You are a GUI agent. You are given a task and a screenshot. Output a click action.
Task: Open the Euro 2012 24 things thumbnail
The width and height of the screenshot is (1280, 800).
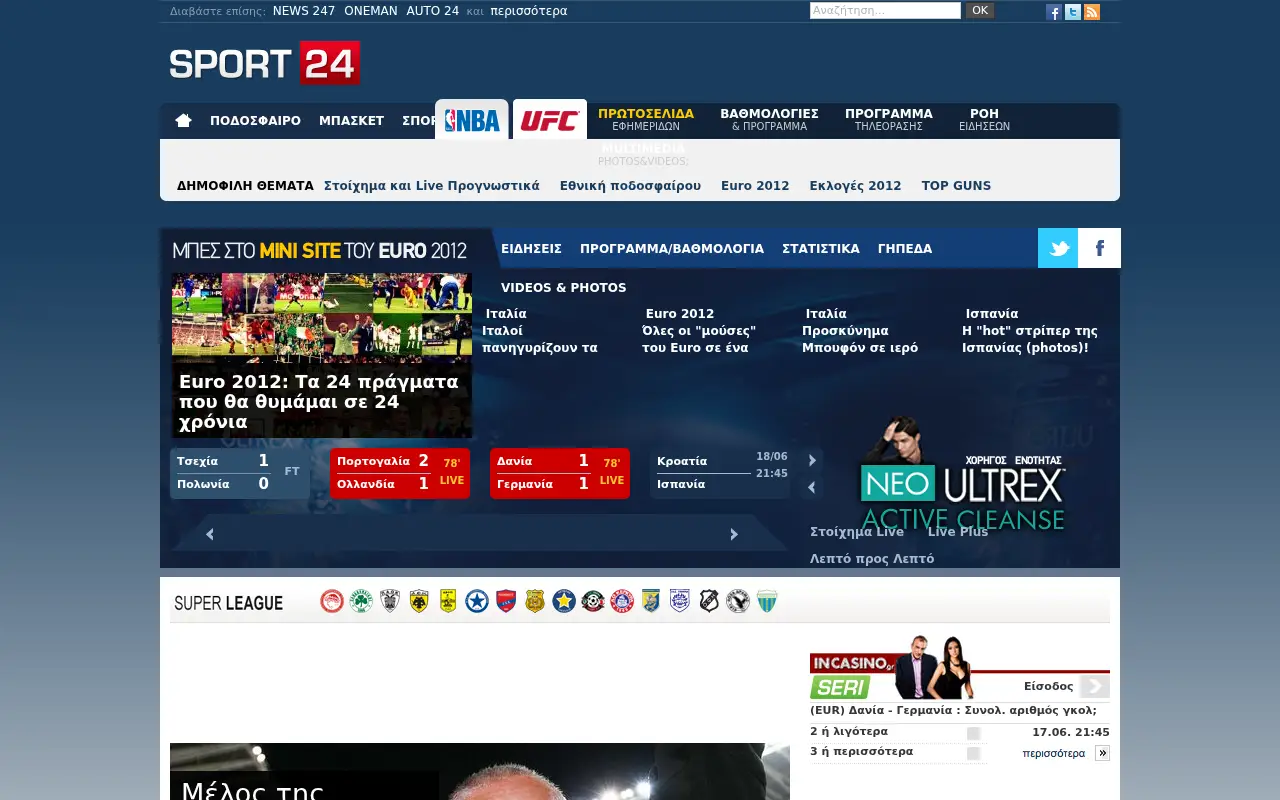point(322,355)
